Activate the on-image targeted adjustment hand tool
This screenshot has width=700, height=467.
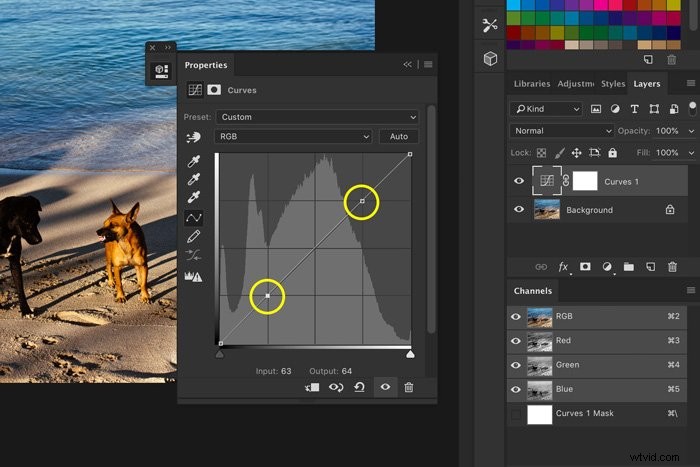click(193, 138)
